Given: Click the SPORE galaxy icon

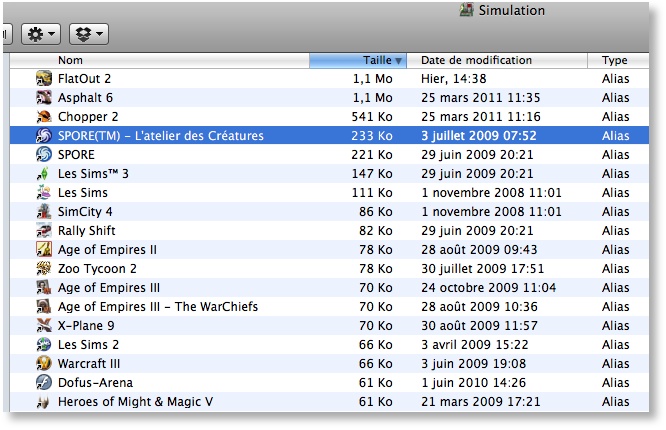Looking at the screenshot, I should tap(44, 154).
